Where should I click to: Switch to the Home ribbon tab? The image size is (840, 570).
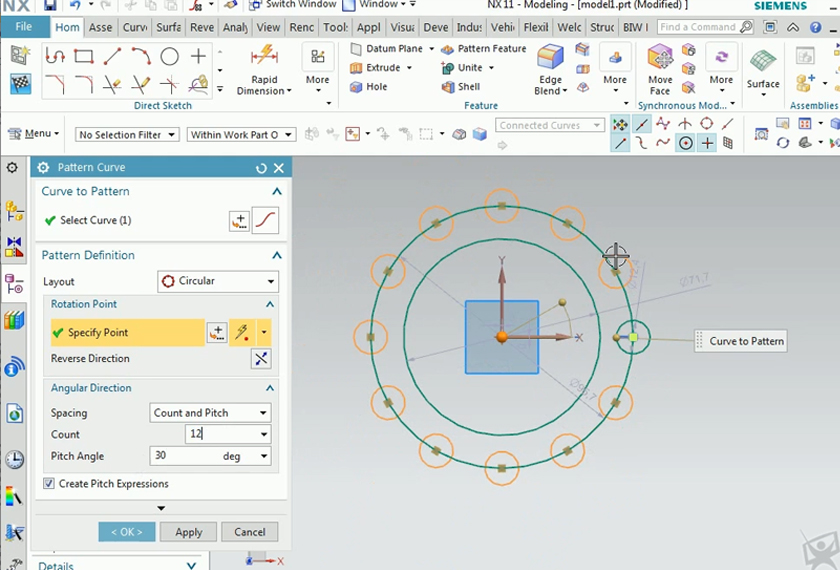pyautogui.click(x=68, y=27)
